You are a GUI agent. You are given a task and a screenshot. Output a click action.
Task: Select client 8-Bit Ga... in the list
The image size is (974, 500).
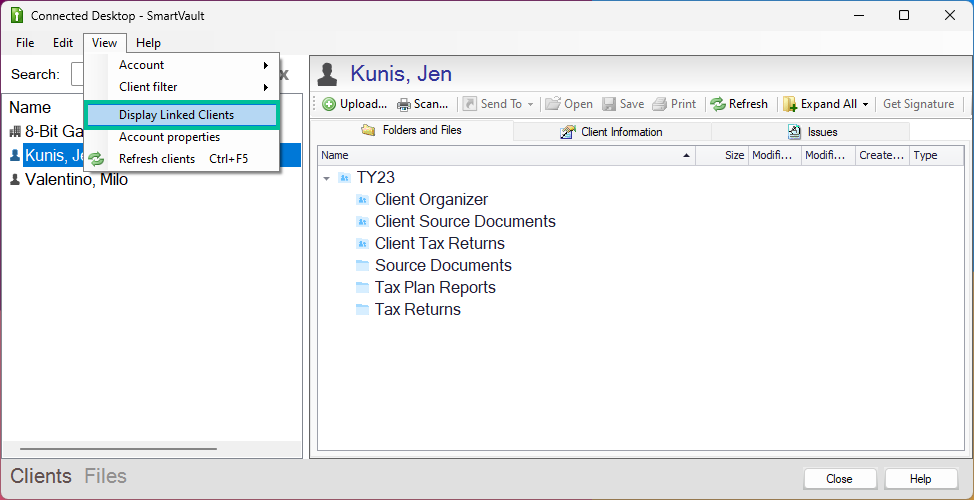pos(55,131)
